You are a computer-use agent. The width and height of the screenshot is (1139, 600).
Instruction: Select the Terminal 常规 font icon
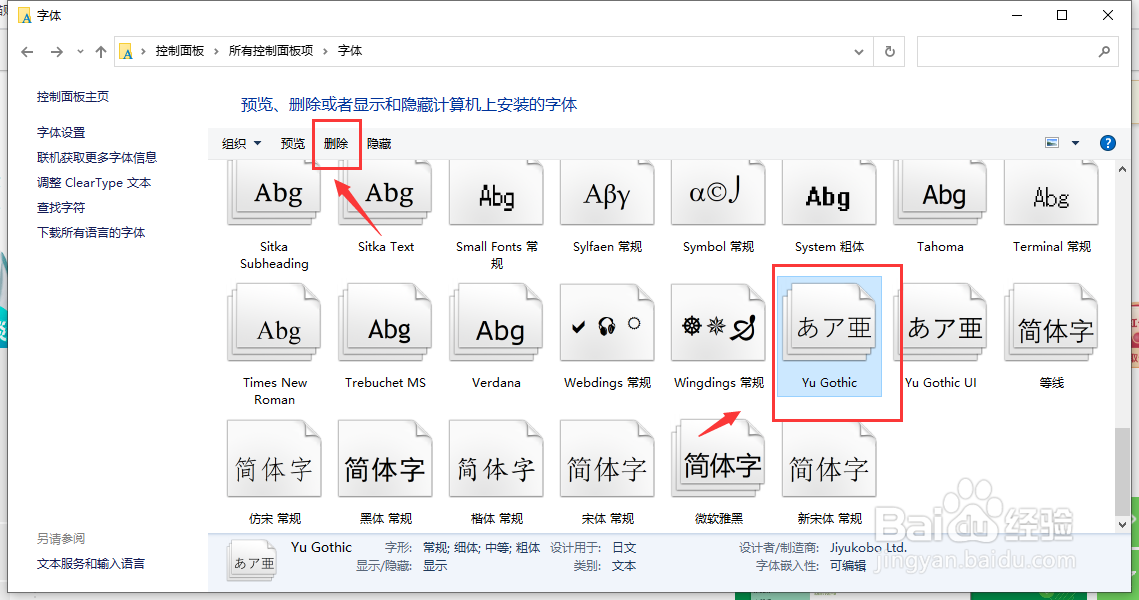[1052, 193]
